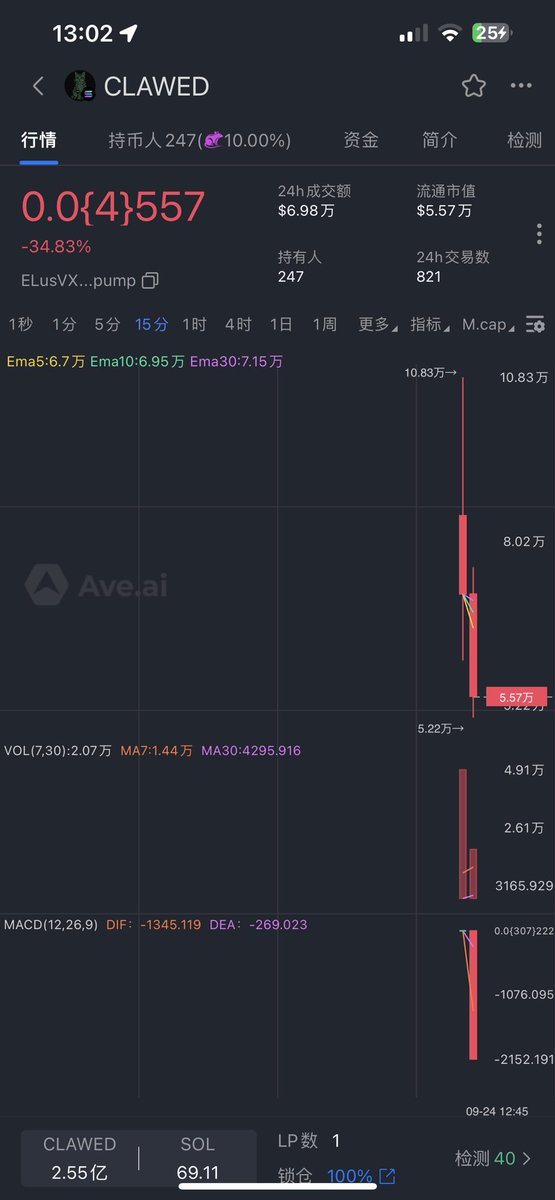This screenshot has width=555, height=1200.
Task: Expand the M.cap display dropdown
Action: coord(488,324)
